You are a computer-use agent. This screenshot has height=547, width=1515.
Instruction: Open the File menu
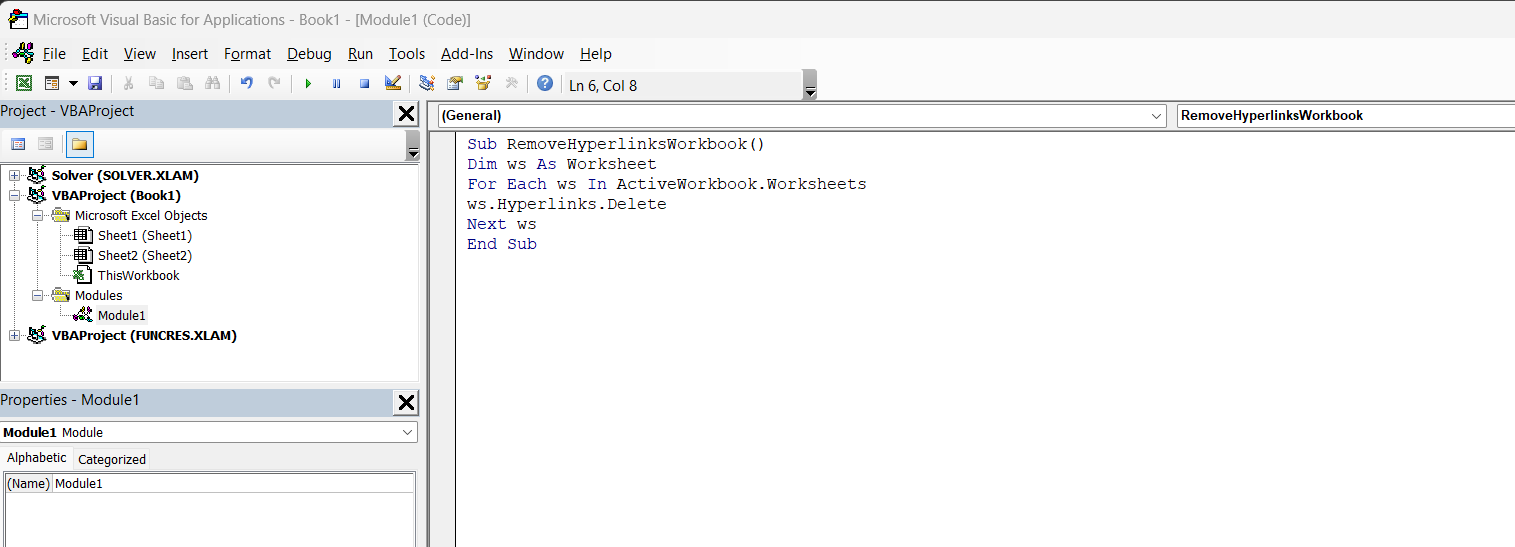pyautogui.click(x=54, y=54)
